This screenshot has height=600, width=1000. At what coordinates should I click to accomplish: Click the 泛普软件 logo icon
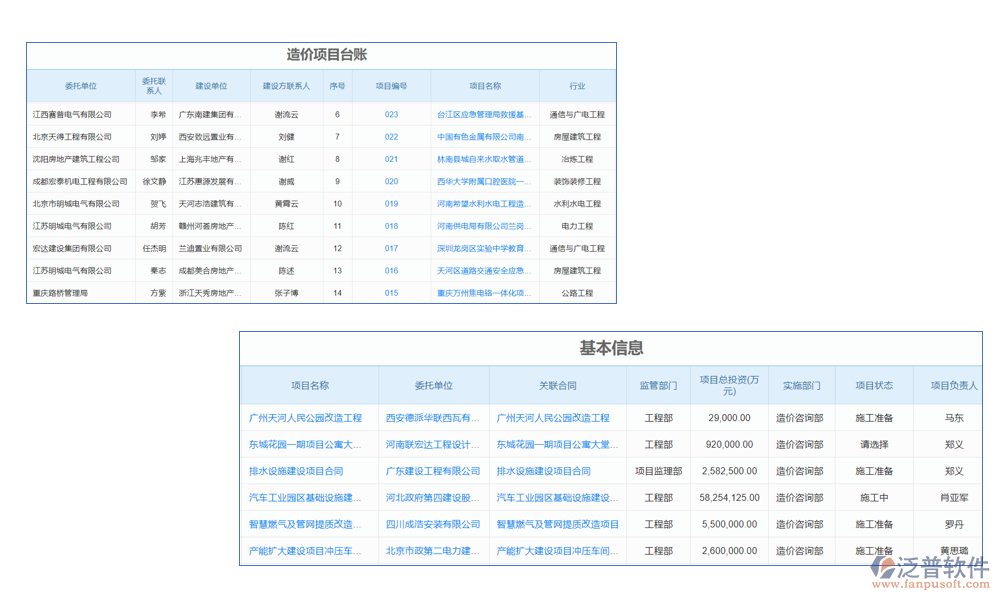tap(884, 564)
